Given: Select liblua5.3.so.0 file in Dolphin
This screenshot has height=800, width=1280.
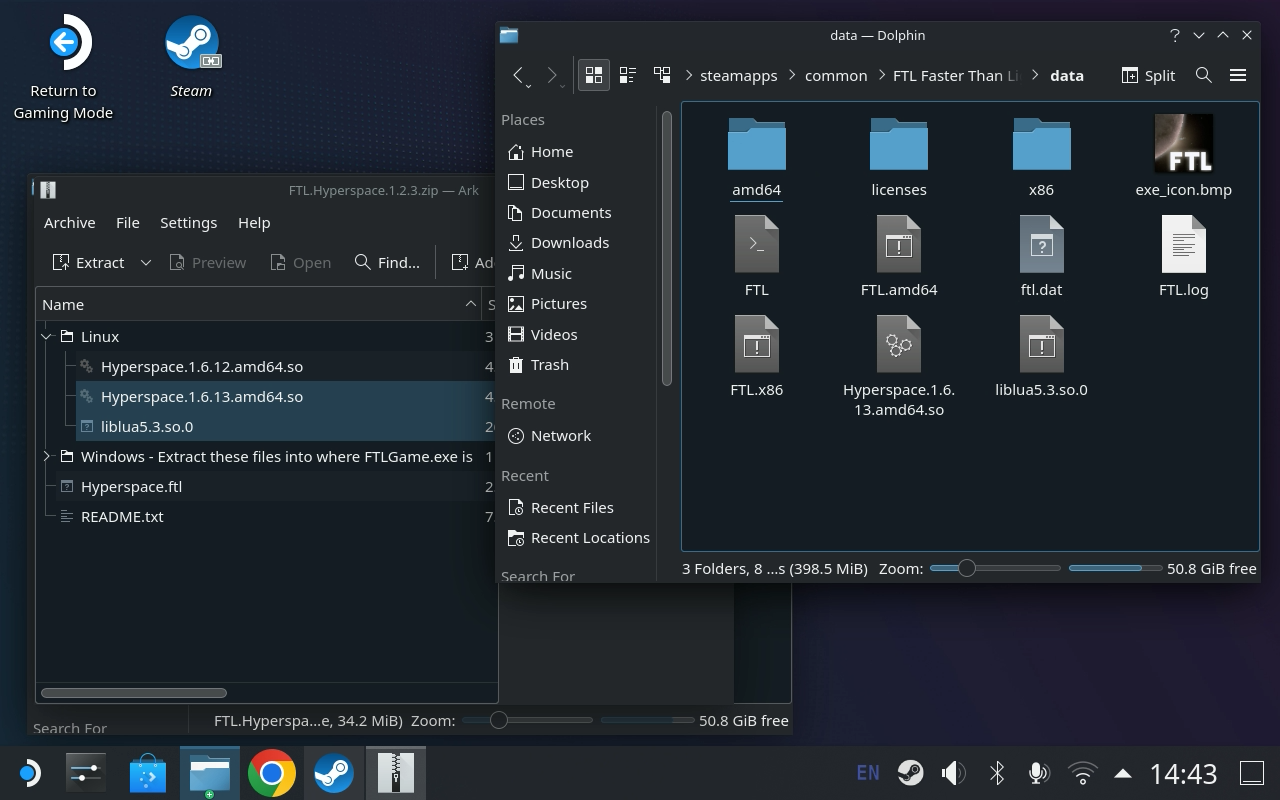Looking at the screenshot, I should [x=1041, y=357].
